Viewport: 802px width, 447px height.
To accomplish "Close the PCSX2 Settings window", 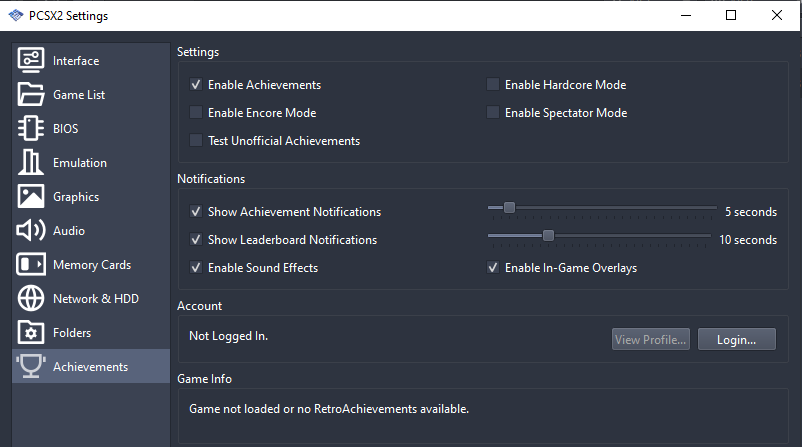I will [x=776, y=15].
